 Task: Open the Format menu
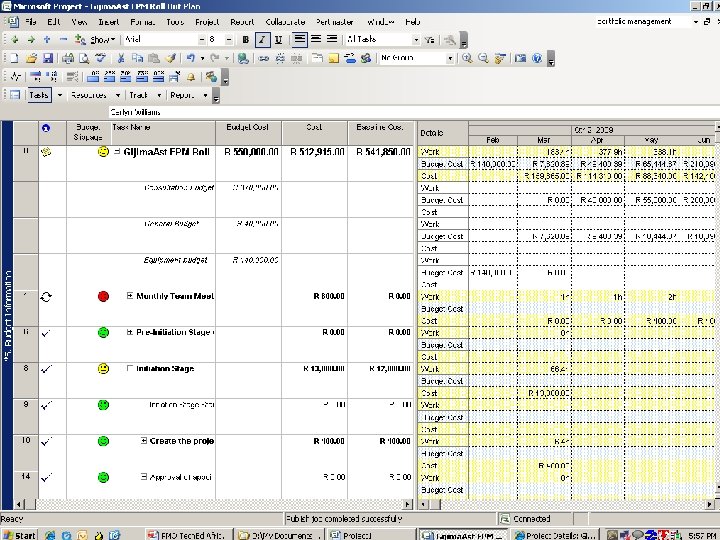point(142,22)
